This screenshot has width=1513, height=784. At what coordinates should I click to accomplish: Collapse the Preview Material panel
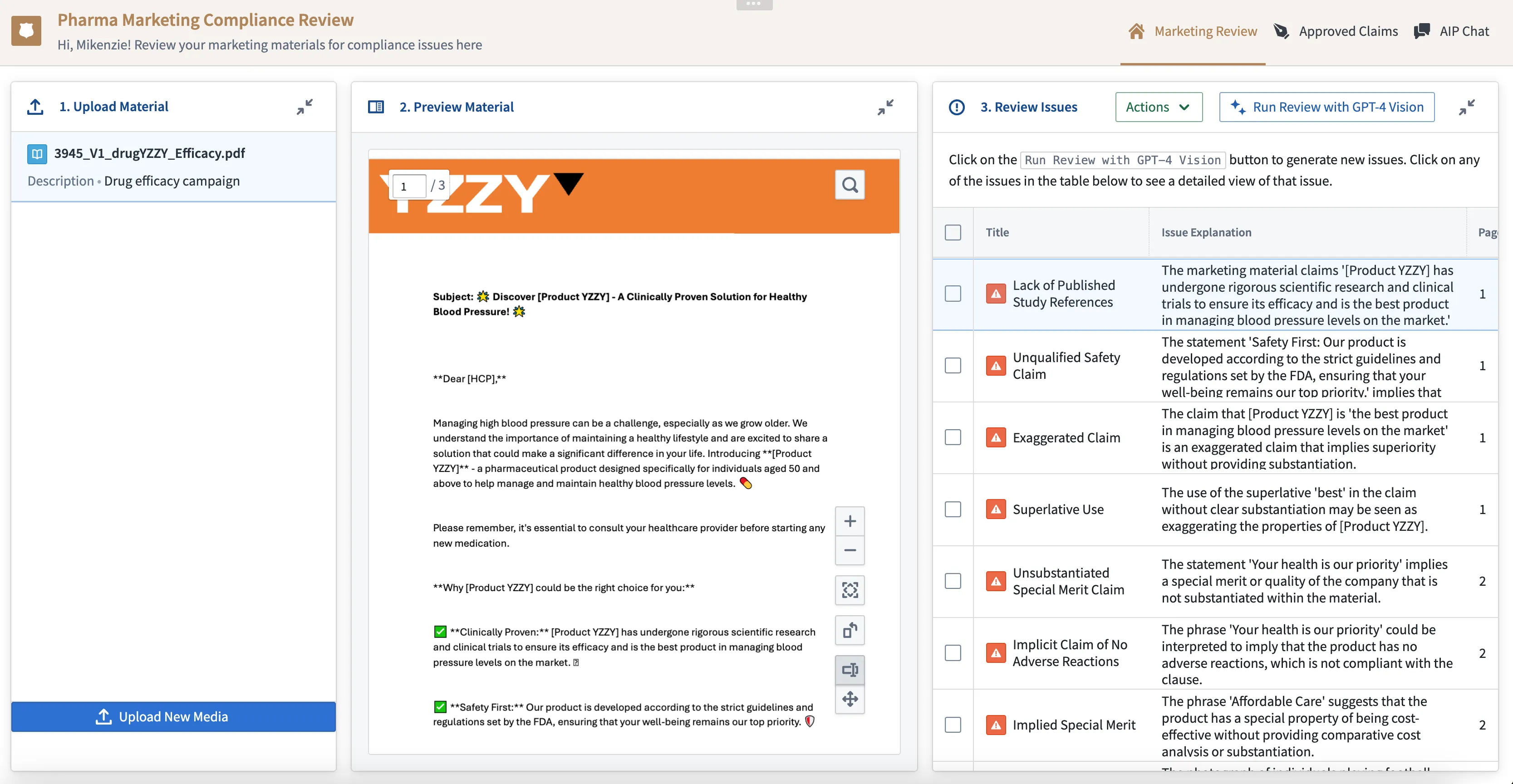point(885,107)
